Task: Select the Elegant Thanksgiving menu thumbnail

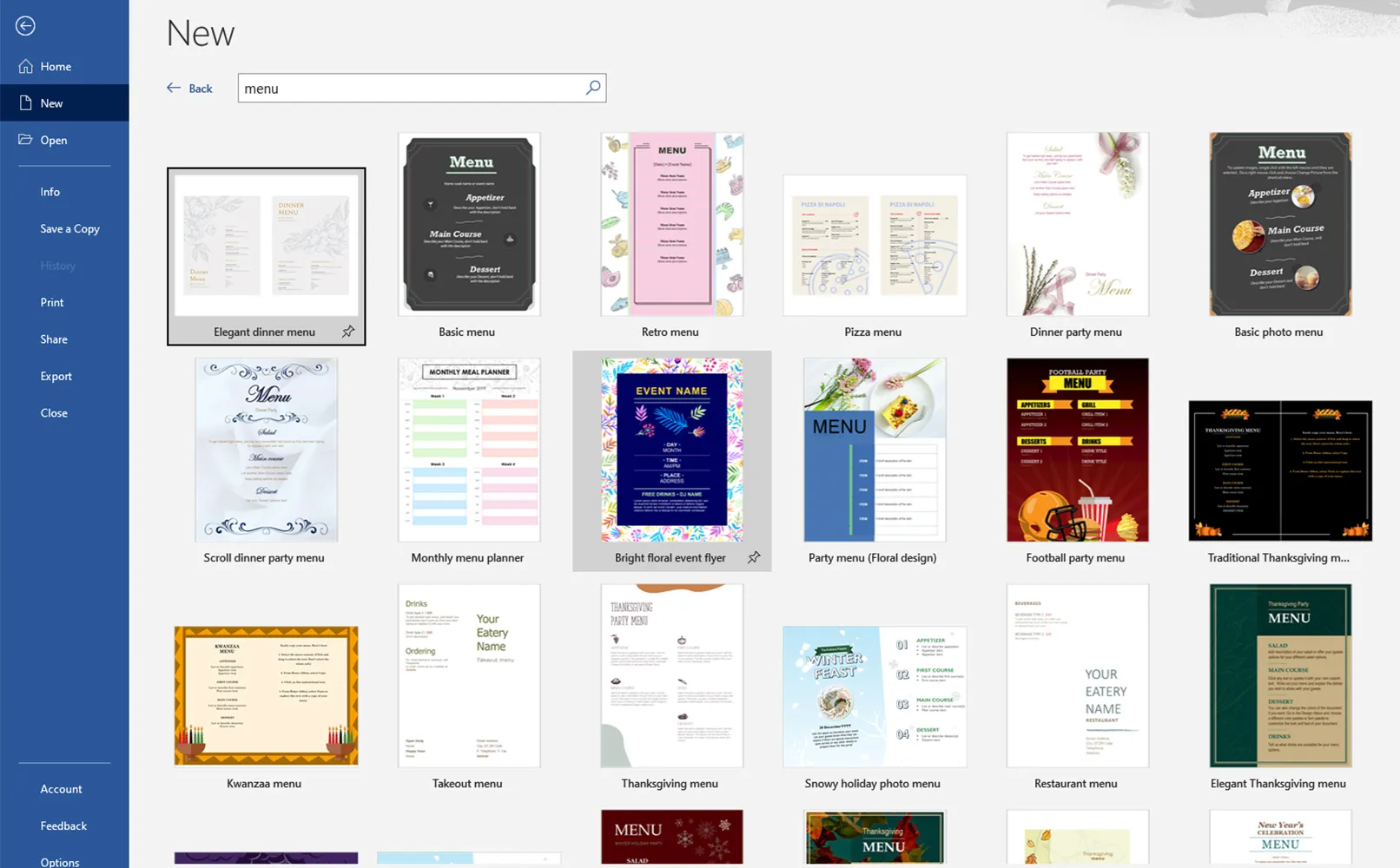Action: (1280, 675)
